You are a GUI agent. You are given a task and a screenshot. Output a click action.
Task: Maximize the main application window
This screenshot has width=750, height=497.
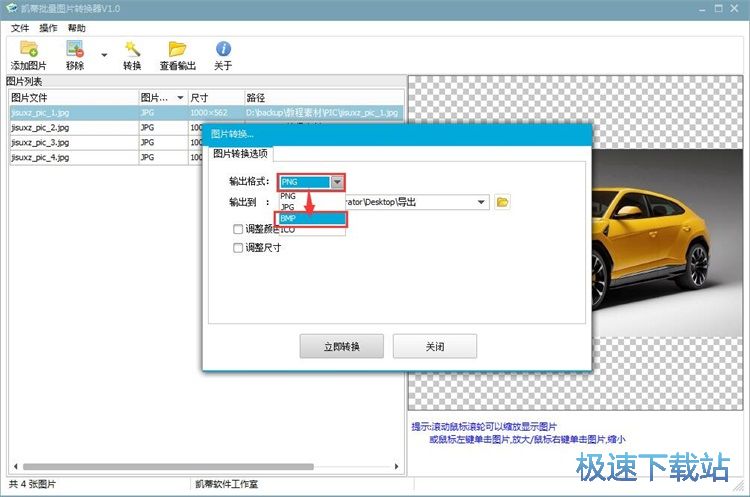(x=718, y=9)
